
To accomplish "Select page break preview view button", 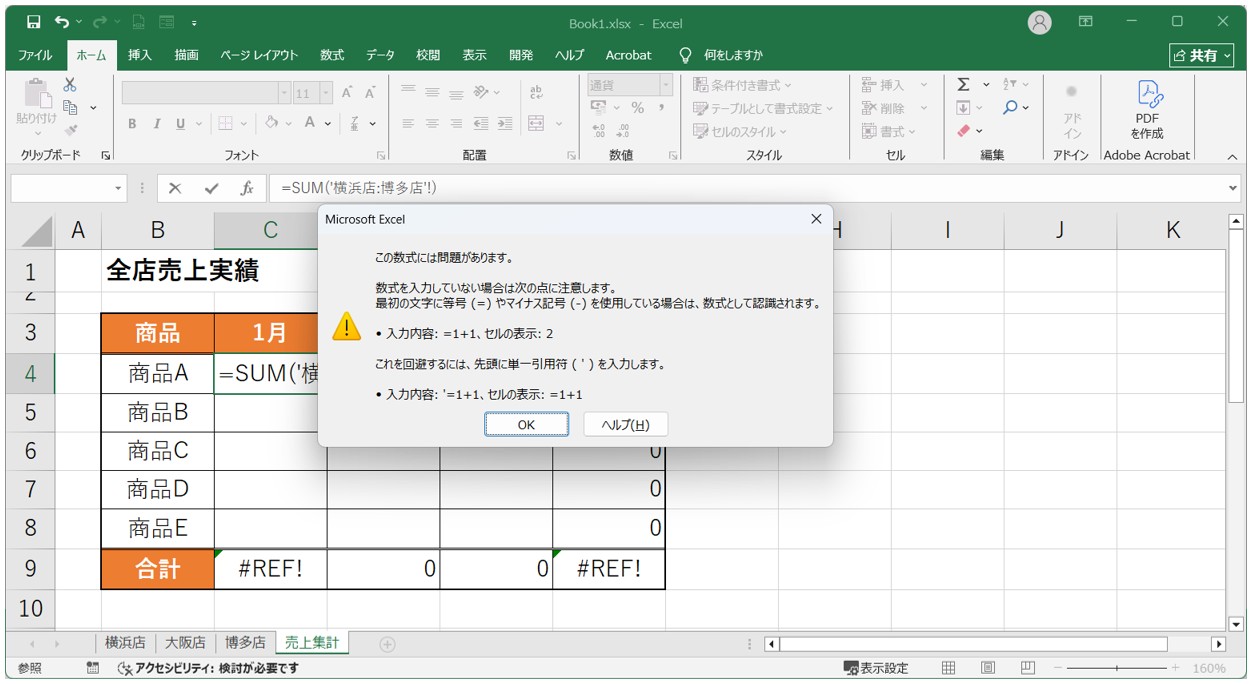I will click(1027, 668).
